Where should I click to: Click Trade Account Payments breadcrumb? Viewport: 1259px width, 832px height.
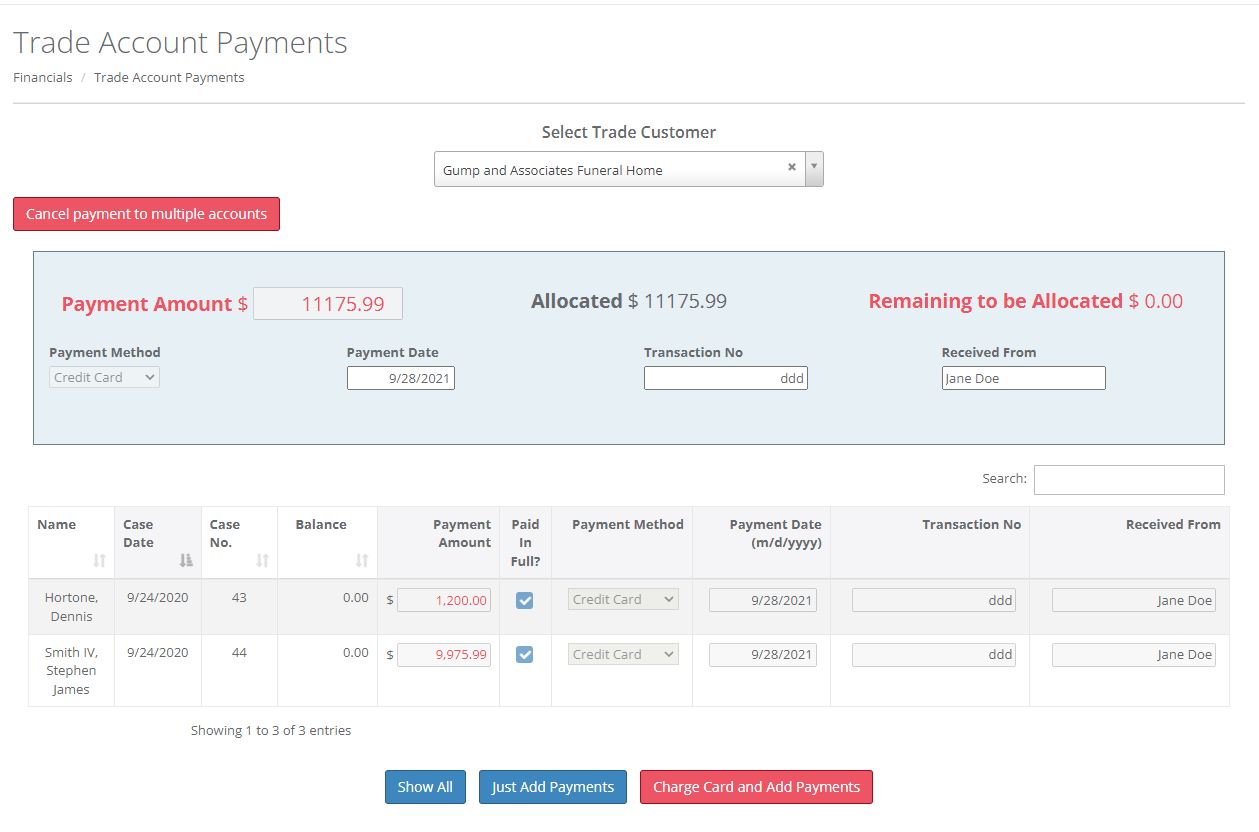click(x=169, y=78)
